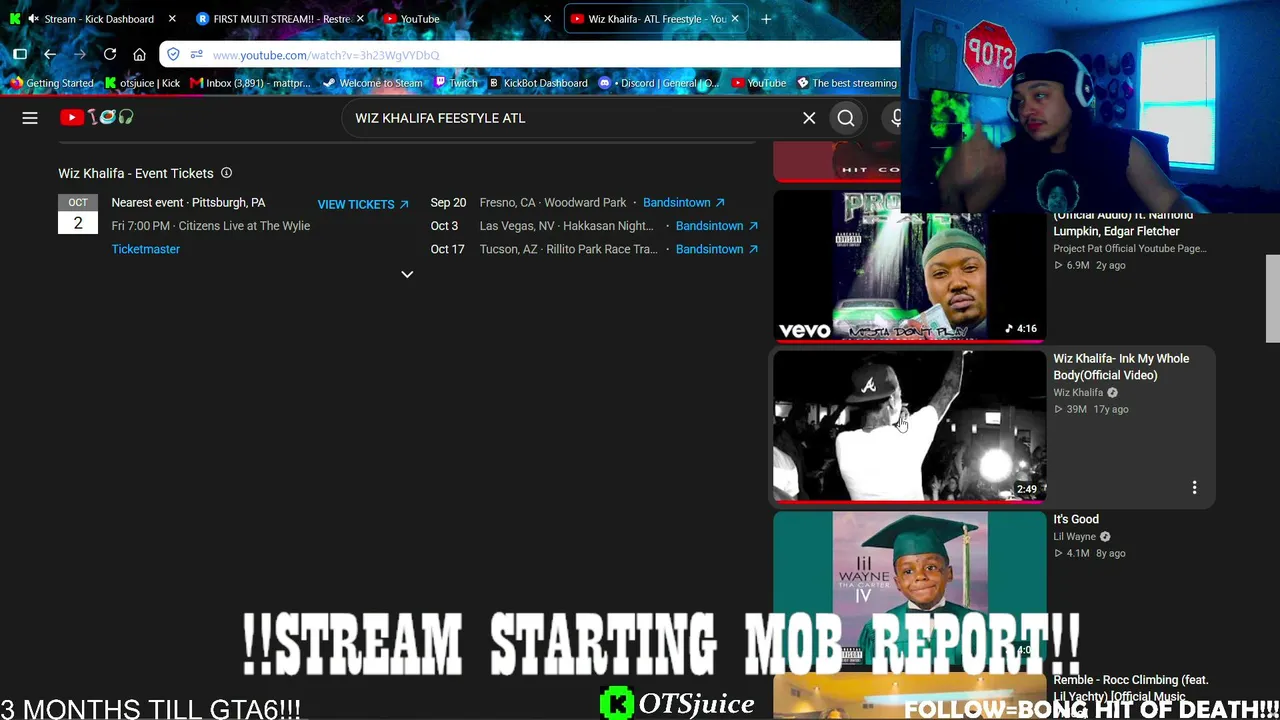Screen dimensions: 1280x720
Task: Open Project Pat Official Youtube Page channel
Action: coord(1130,248)
